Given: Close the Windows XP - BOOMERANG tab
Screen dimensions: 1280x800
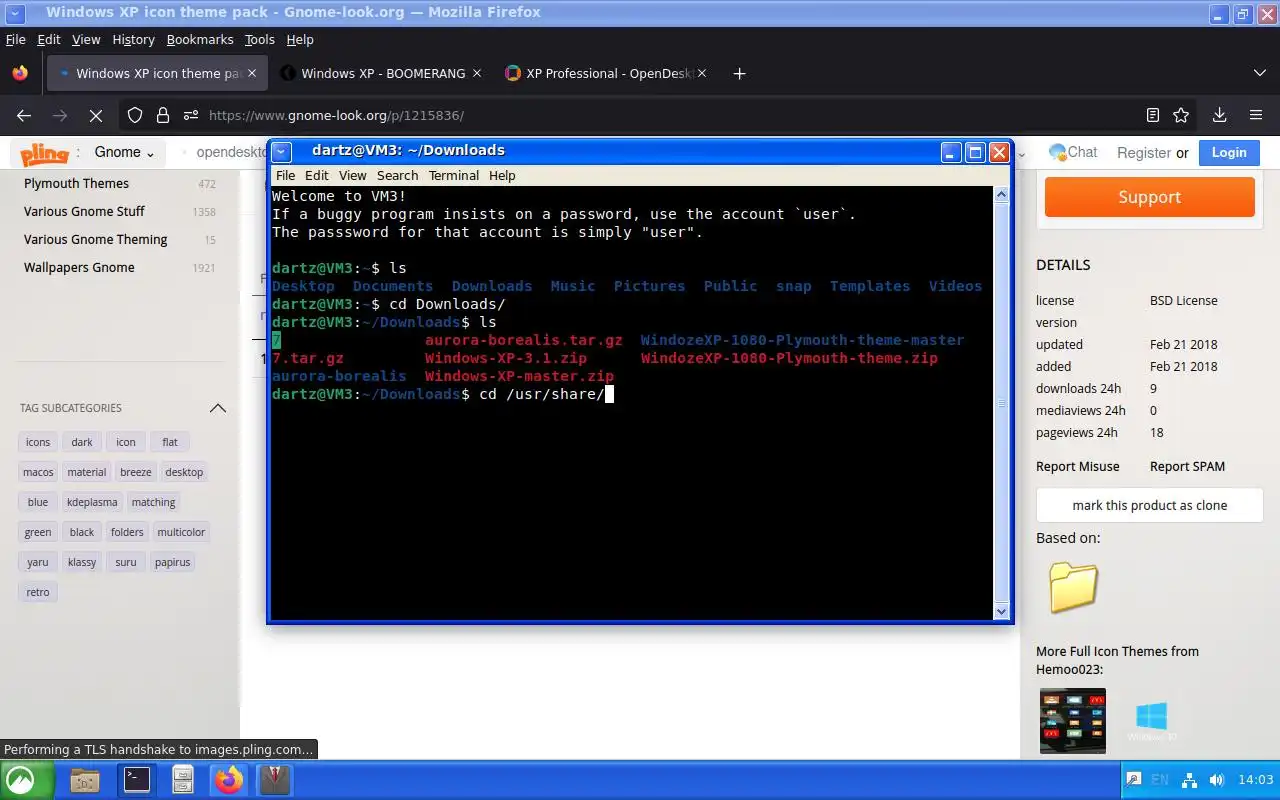Looking at the screenshot, I should (x=477, y=73).
